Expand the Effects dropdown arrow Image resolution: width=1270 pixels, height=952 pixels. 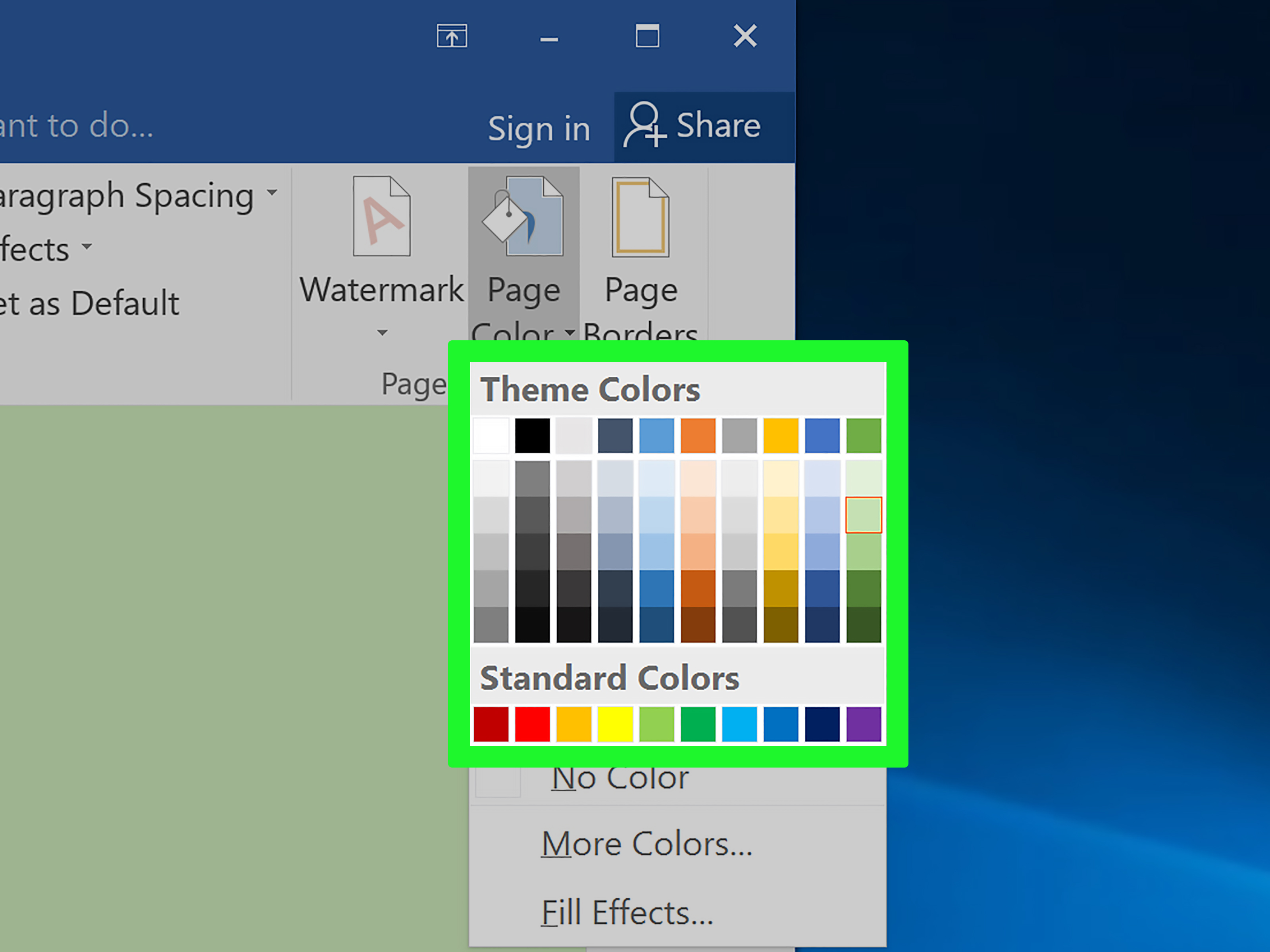(x=87, y=247)
